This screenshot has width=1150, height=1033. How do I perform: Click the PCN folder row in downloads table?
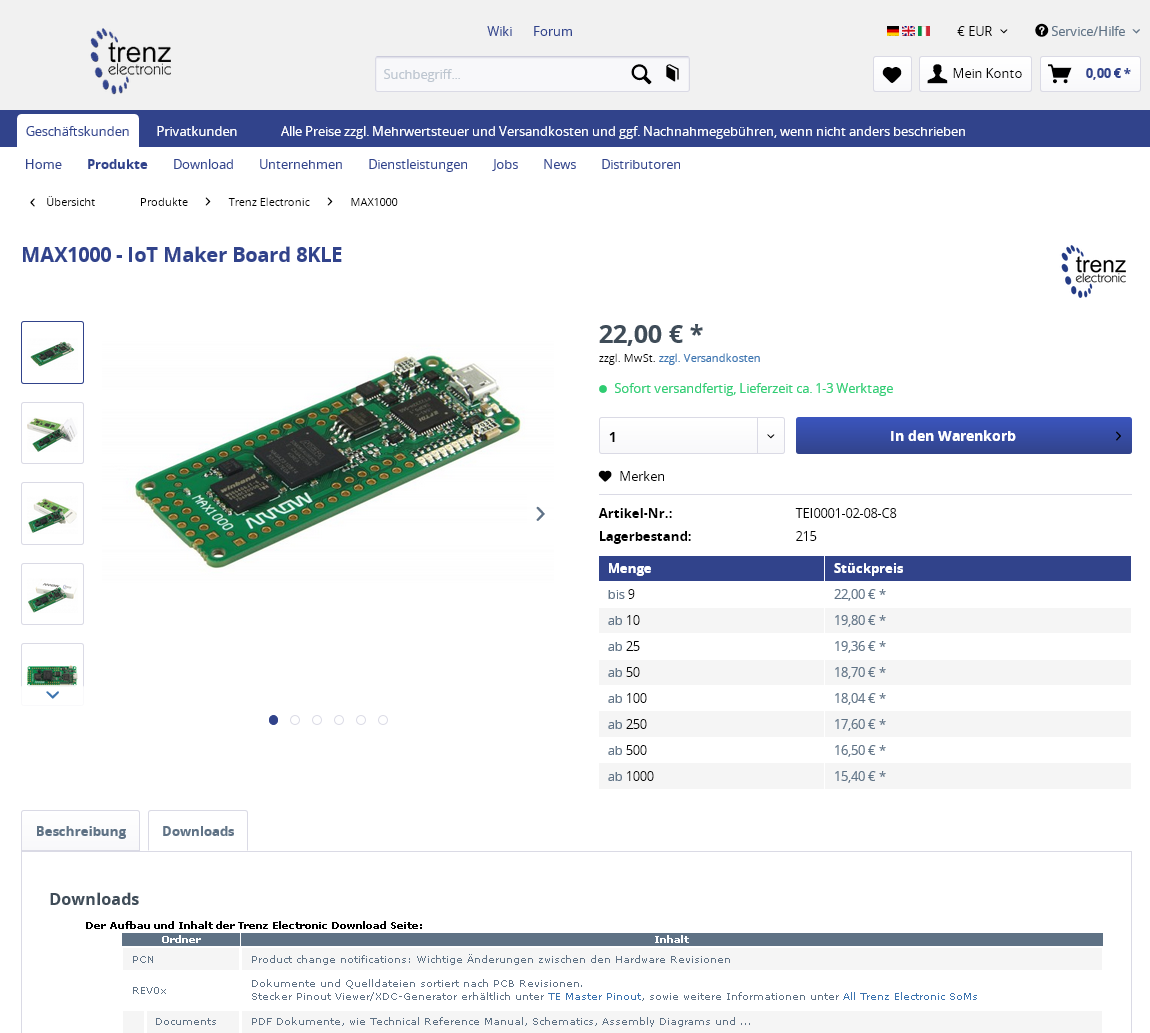[612, 960]
